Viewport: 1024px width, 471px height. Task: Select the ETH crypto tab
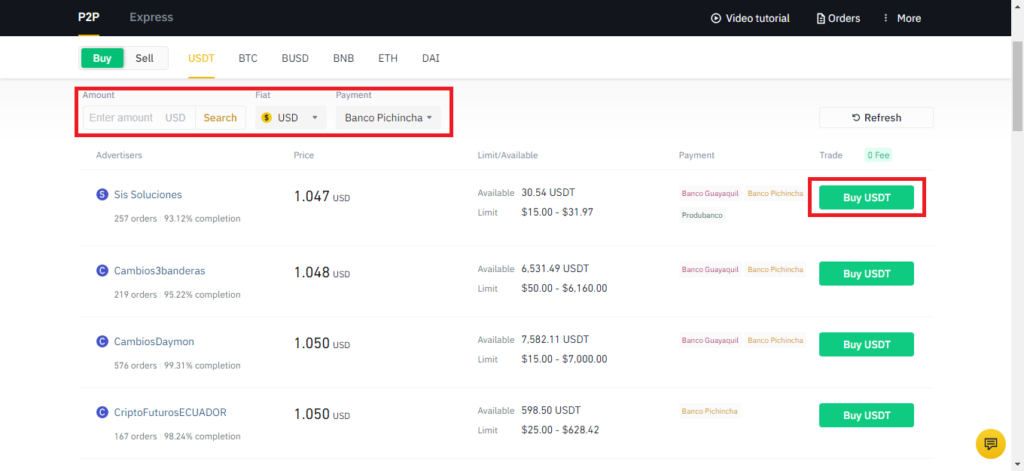coord(388,58)
